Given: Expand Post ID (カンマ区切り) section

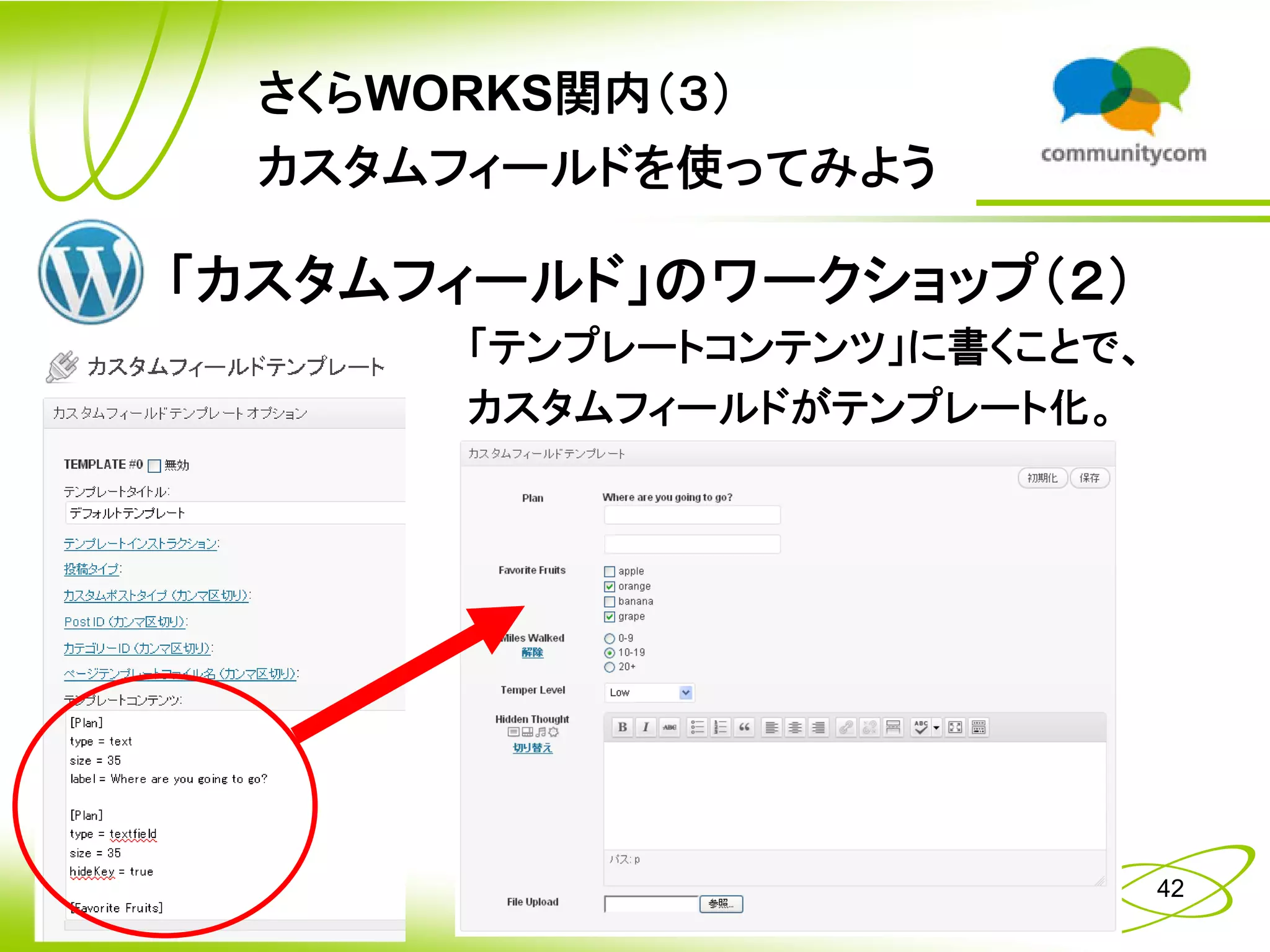Looking at the screenshot, I should coord(125,622).
